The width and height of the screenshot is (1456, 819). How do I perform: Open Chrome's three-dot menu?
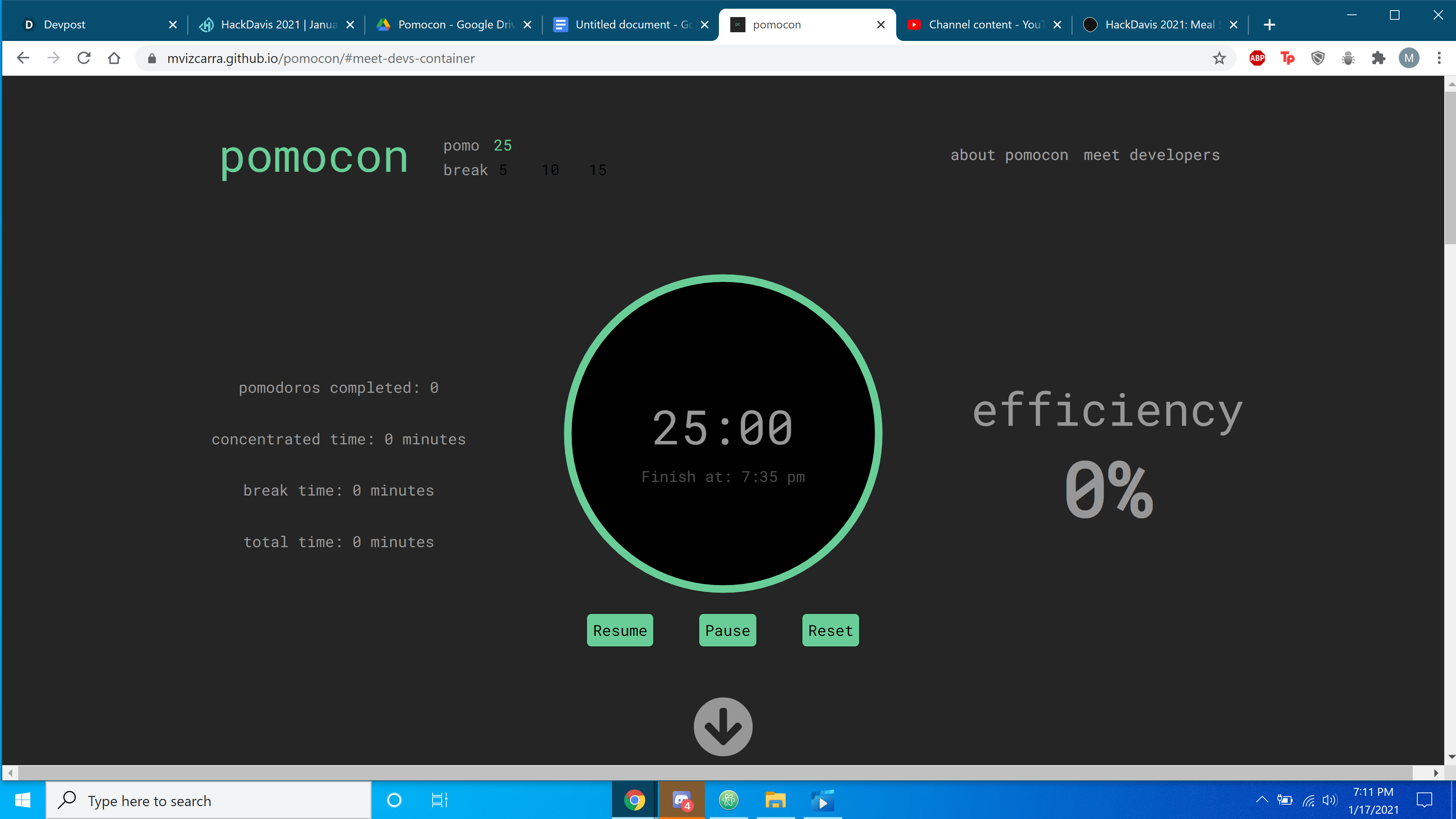tap(1439, 58)
